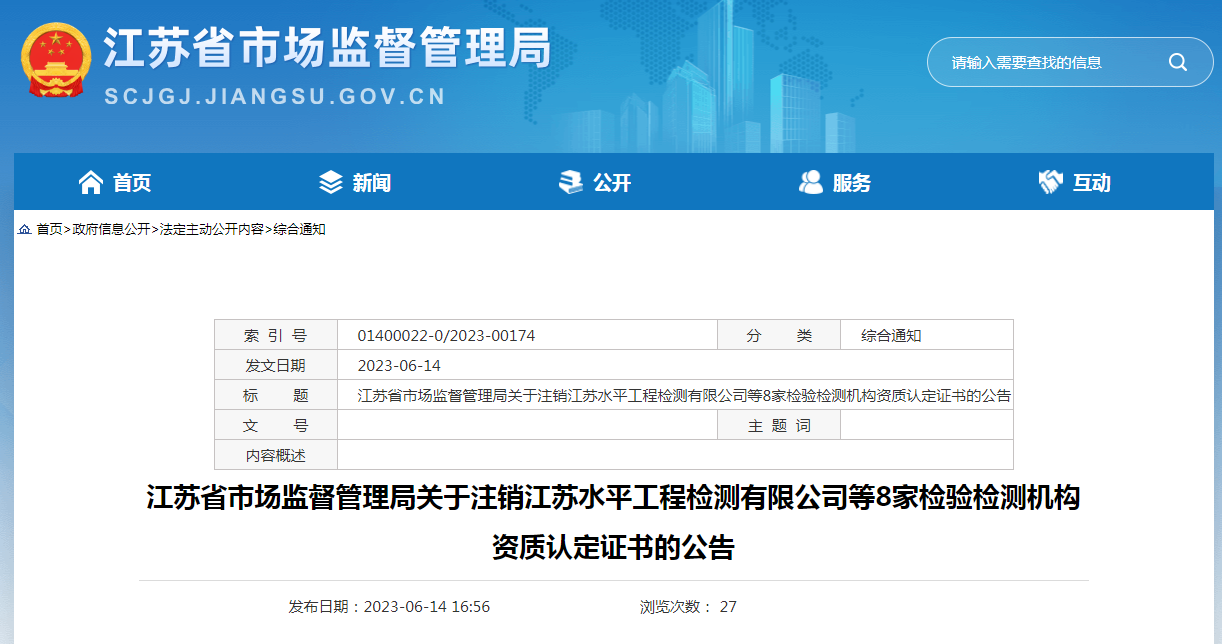Click the national emblem logo
Screen dimensions: 1222x644
(56, 60)
